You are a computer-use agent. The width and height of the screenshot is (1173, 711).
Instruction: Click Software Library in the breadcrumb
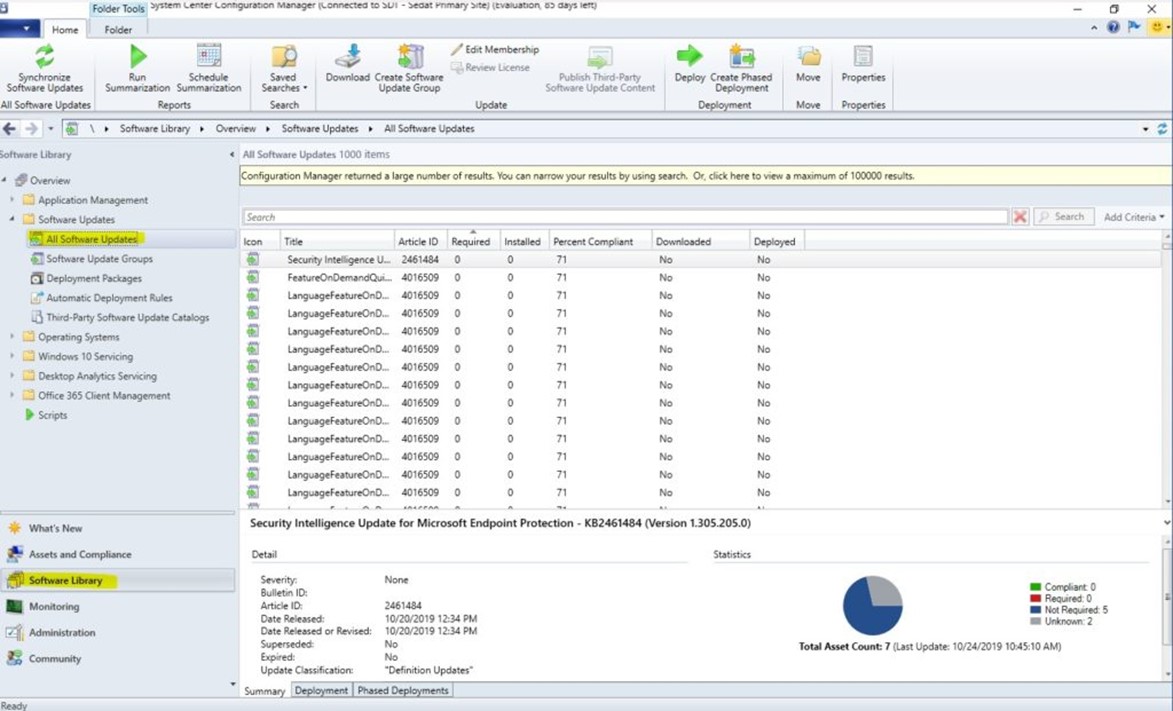pyautogui.click(x=155, y=129)
